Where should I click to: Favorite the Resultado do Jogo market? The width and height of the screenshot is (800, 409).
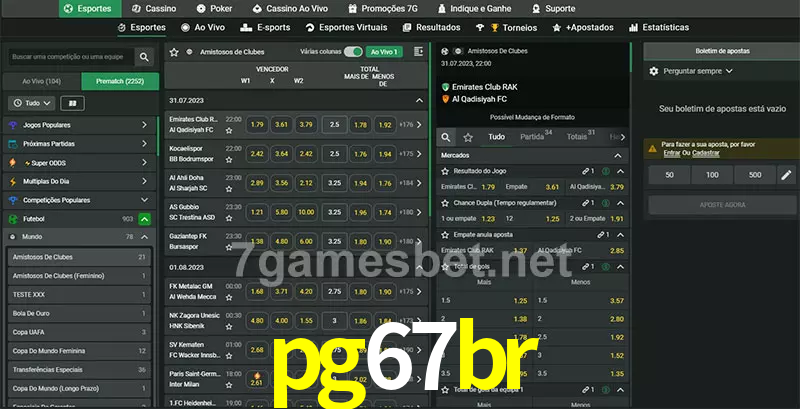pos(445,171)
